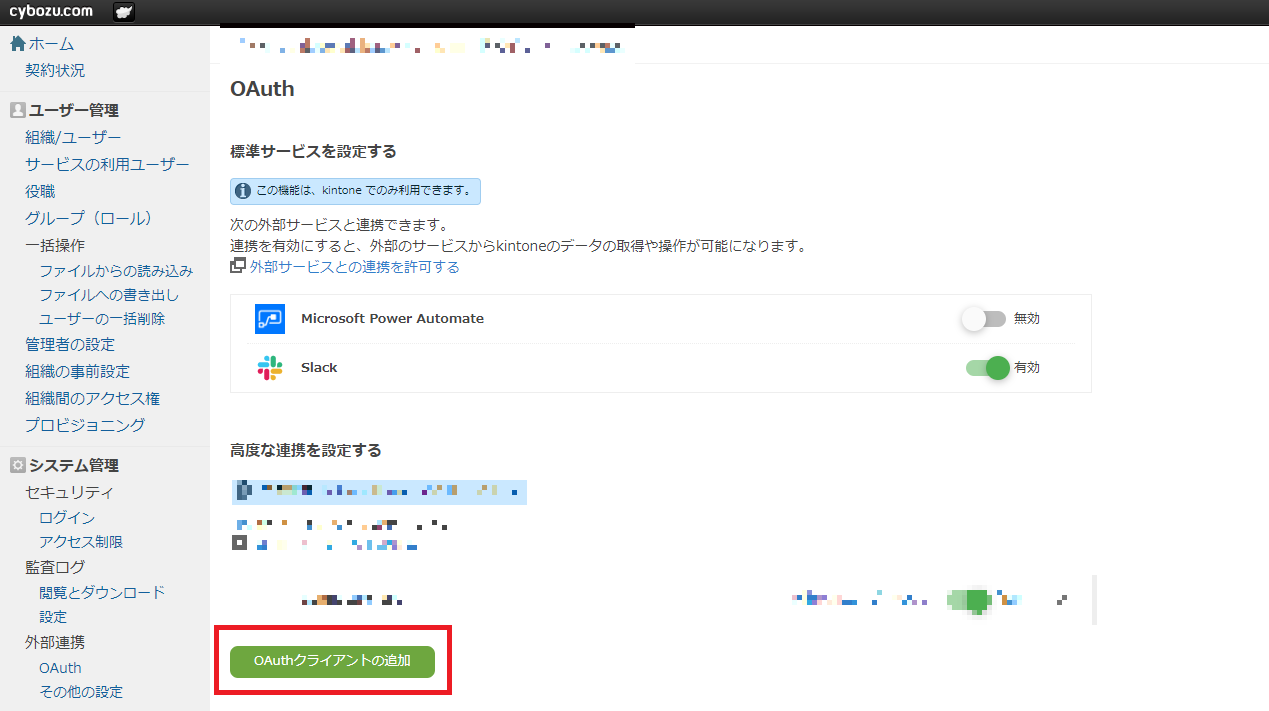The image size is (1269, 711).
Task: Open その他の設定 in sidebar
Action: click(81, 692)
